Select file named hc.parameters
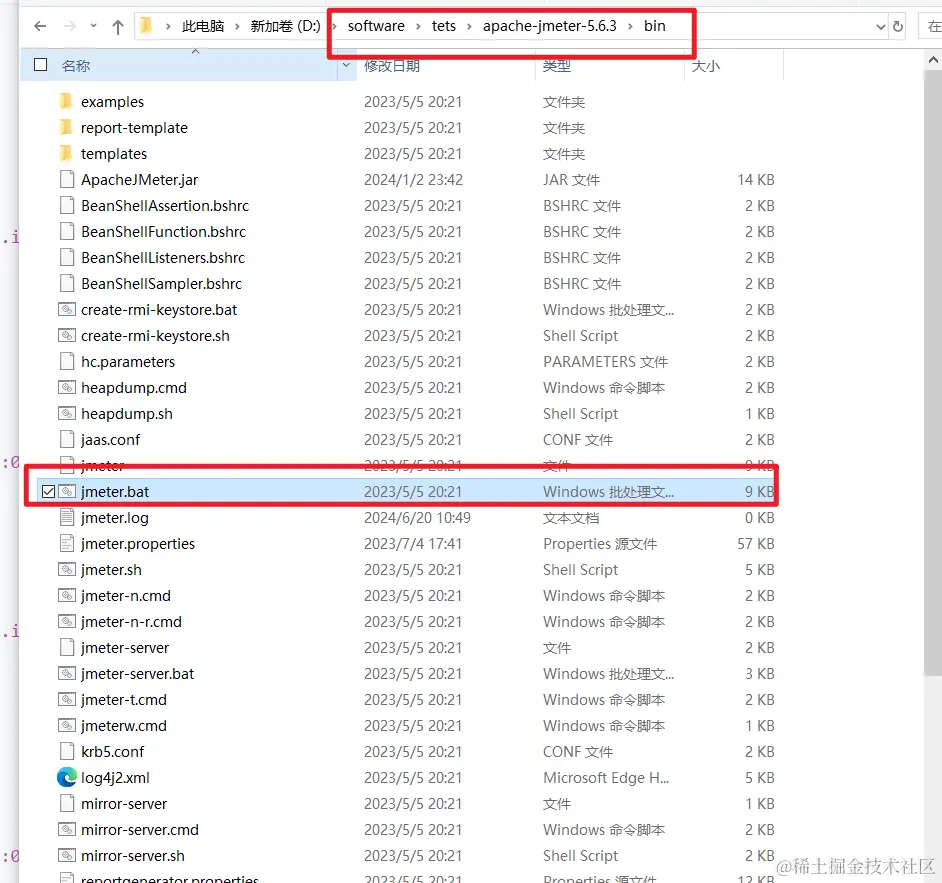The image size is (942, 883). (x=128, y=362)
